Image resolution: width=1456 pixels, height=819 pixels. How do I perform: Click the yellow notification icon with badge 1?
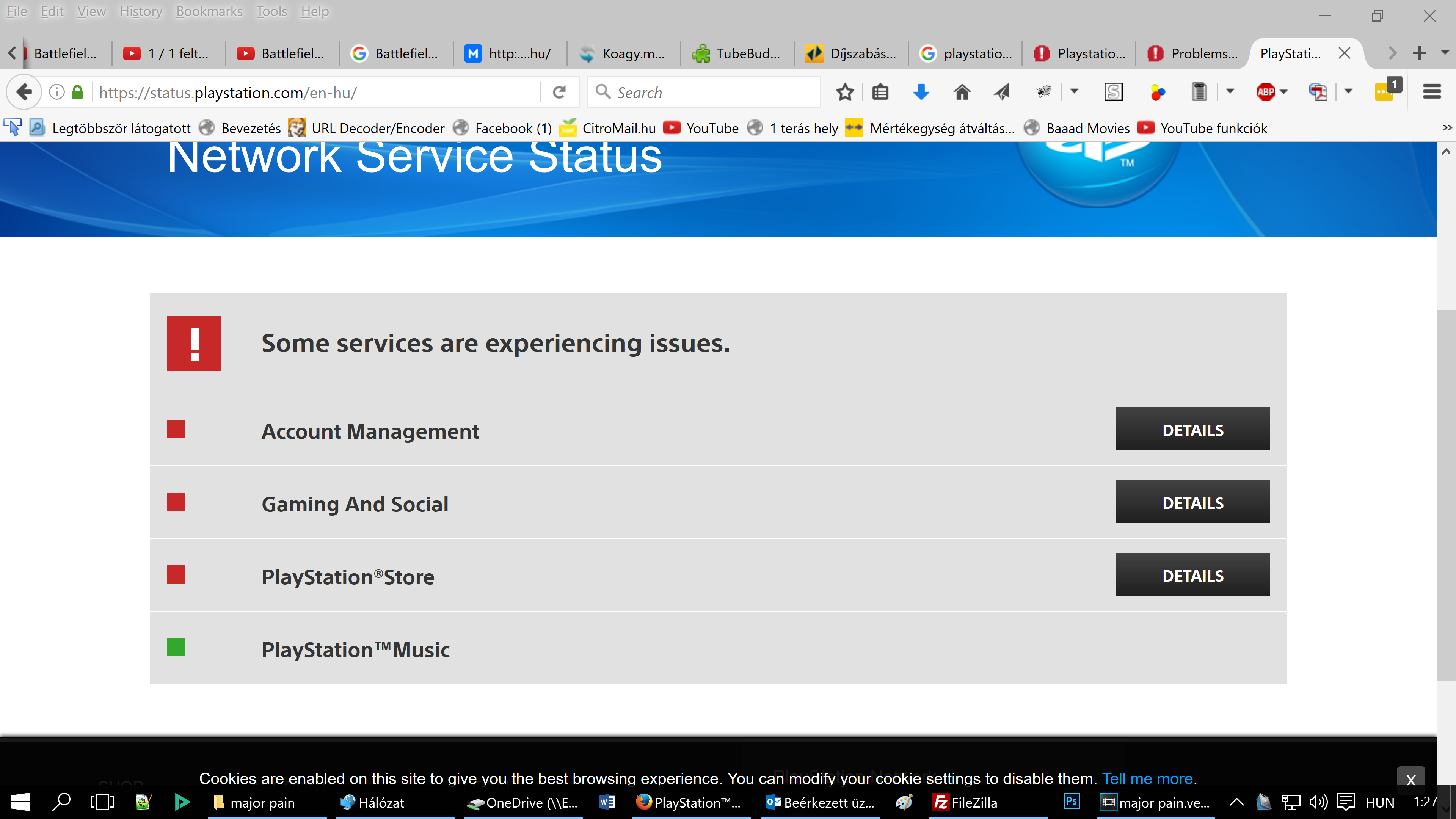(x=1388, y=89)
